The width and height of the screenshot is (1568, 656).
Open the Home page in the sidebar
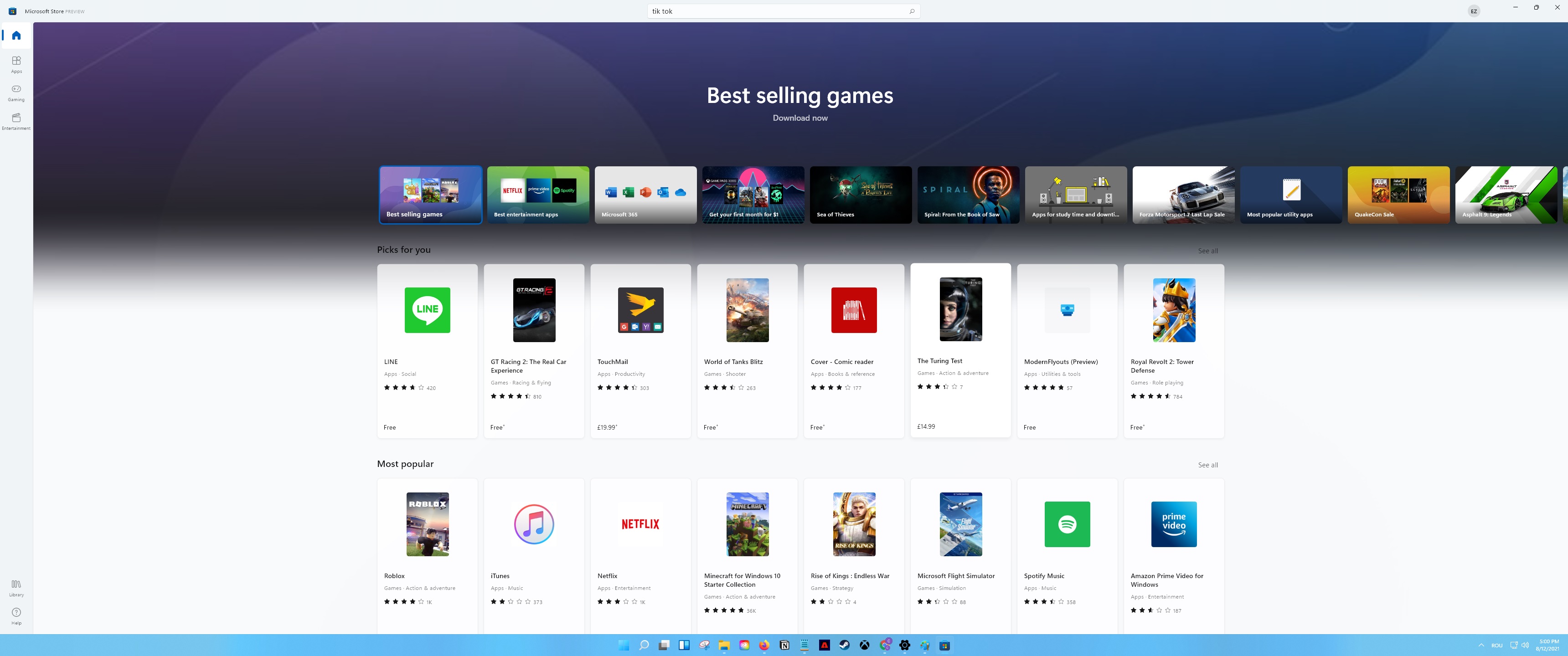16,35
